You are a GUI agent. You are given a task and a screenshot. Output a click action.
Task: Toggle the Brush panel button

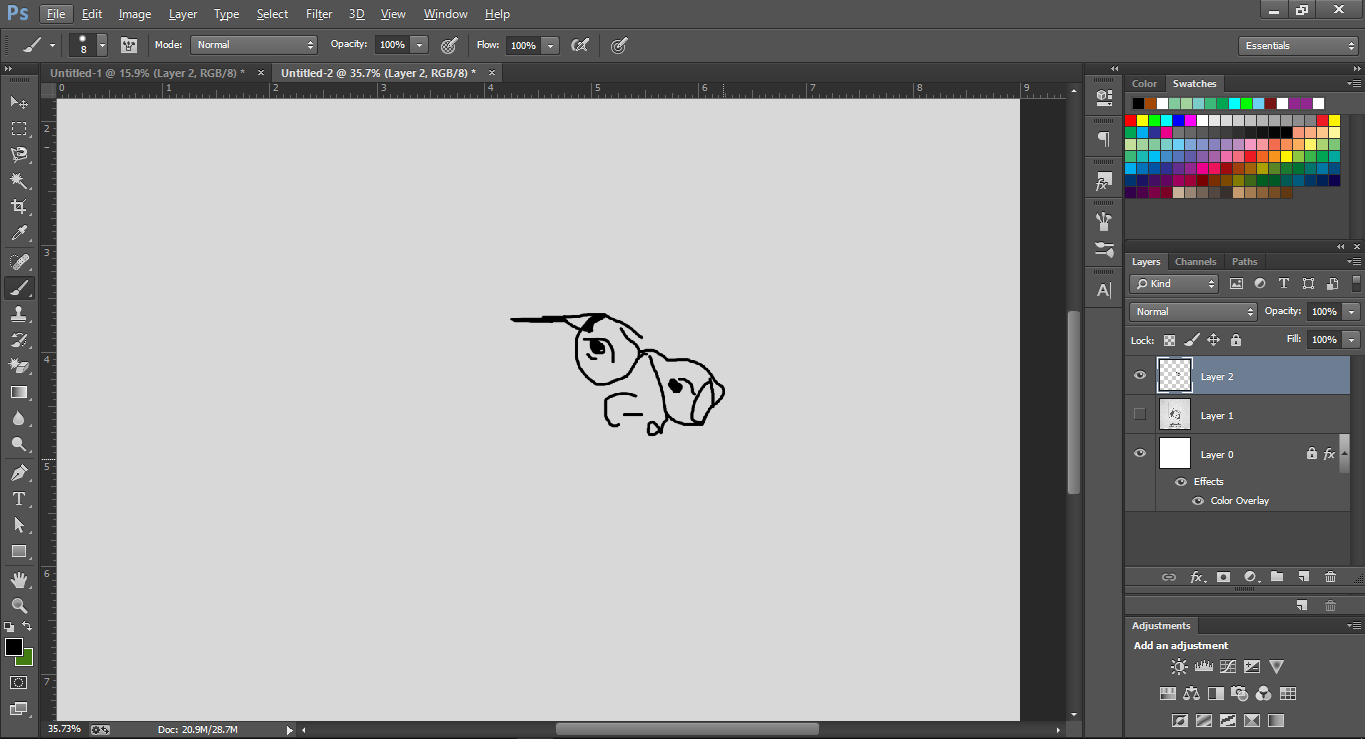[129, 45]
